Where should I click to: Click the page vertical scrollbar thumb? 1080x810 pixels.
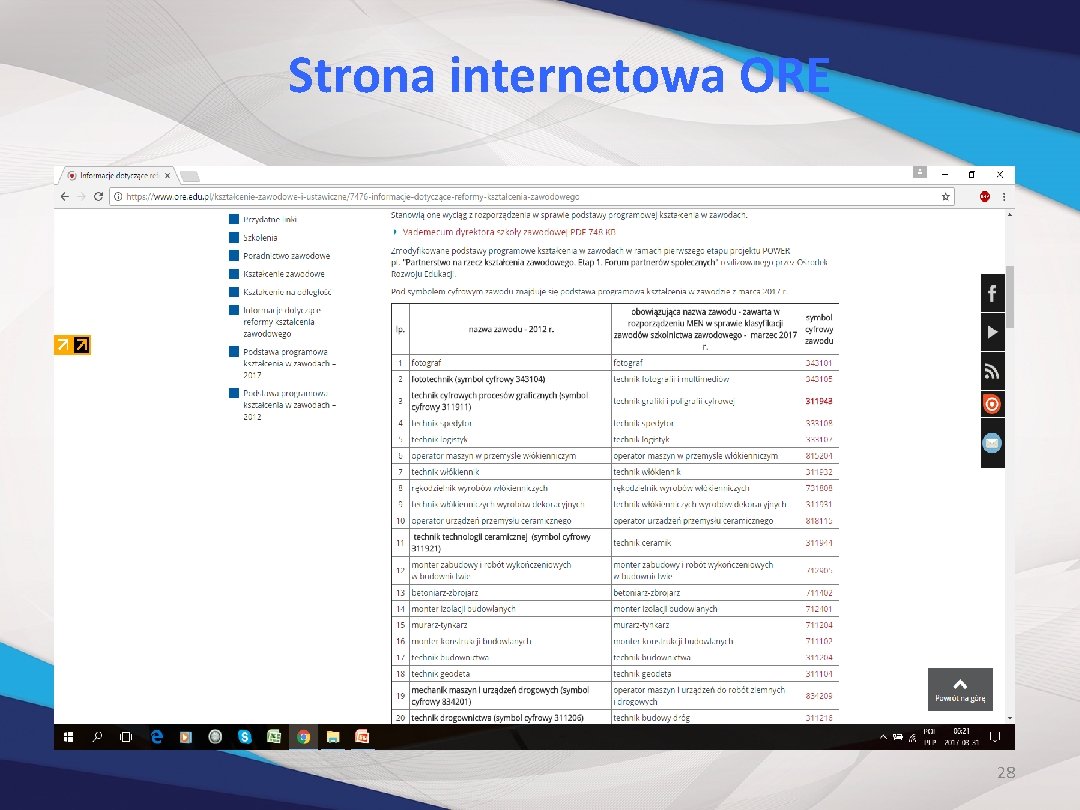point(1010,296)
